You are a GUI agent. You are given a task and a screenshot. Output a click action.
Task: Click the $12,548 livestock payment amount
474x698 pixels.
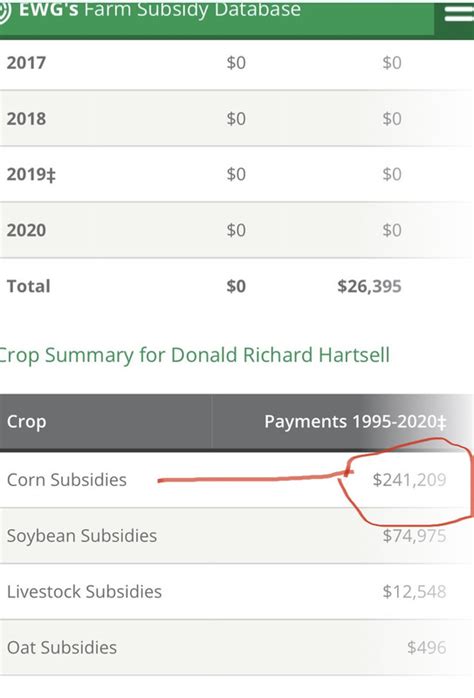pyautogui.click(x=414, y=592)
